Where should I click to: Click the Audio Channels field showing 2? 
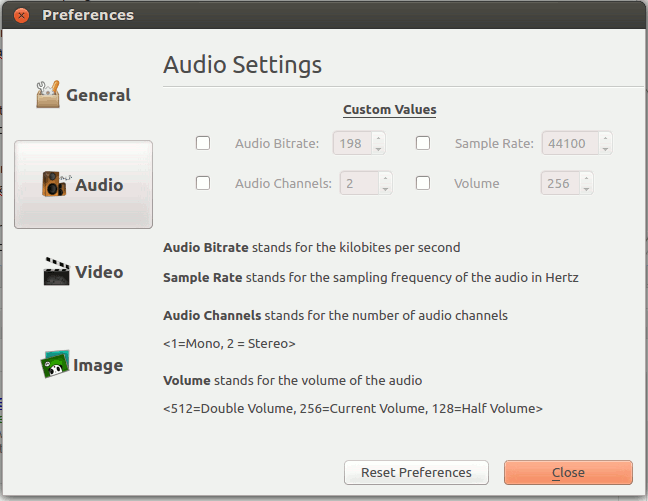coord(359,183)
